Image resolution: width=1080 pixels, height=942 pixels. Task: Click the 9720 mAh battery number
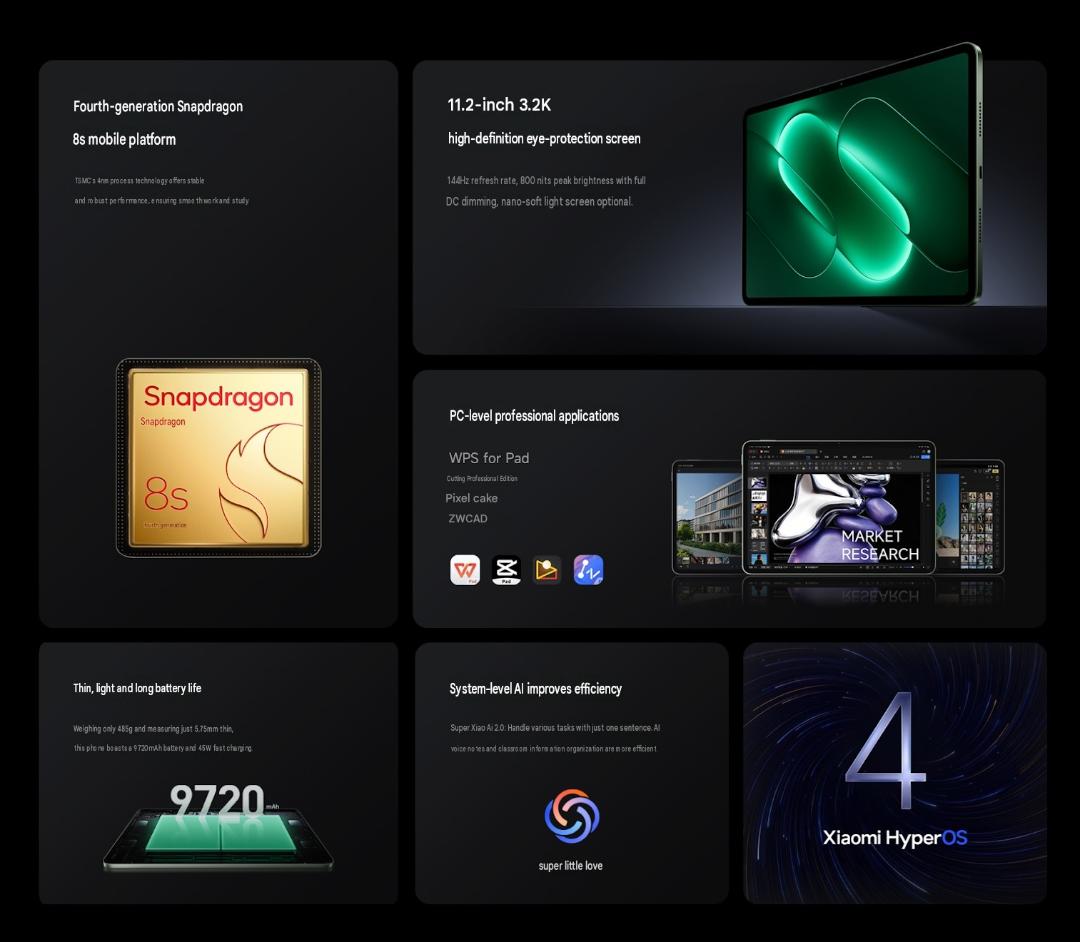[217, 800]
